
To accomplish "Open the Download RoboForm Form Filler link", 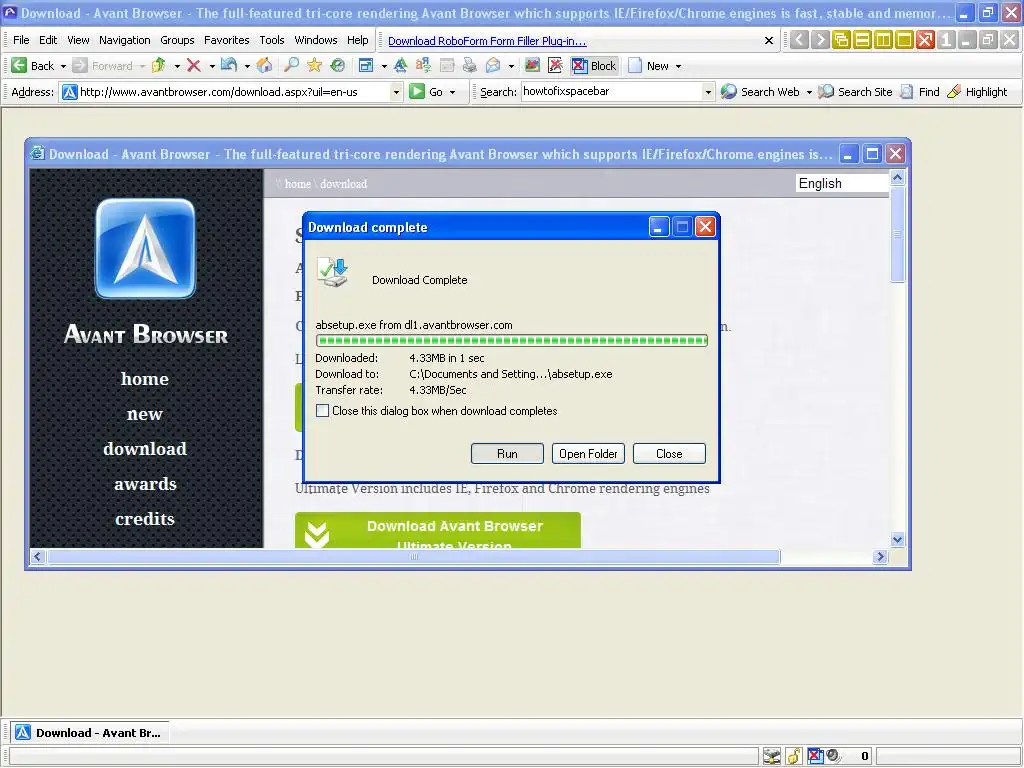I will 487,41.
